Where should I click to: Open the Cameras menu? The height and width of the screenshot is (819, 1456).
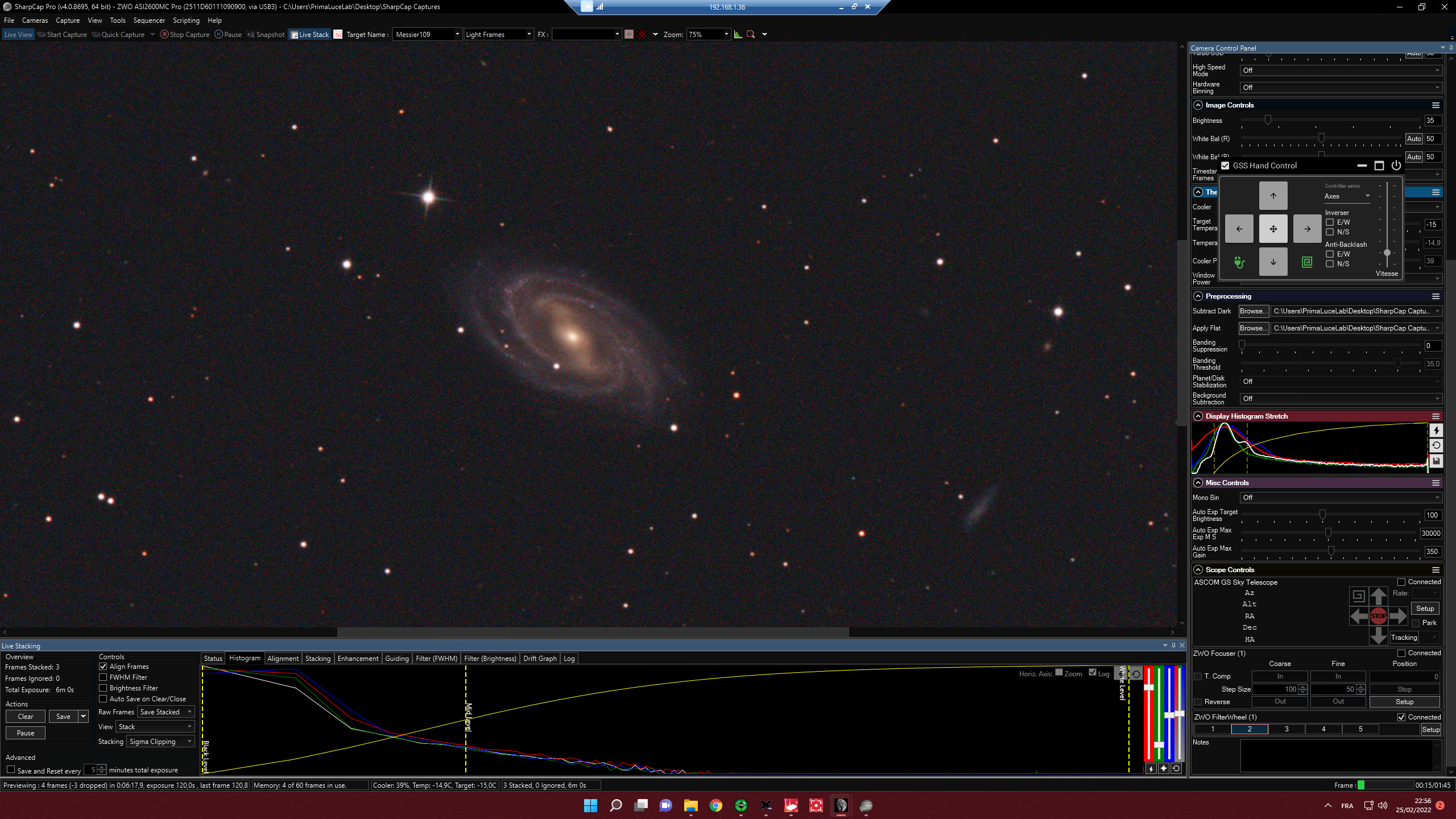(35, 20)
